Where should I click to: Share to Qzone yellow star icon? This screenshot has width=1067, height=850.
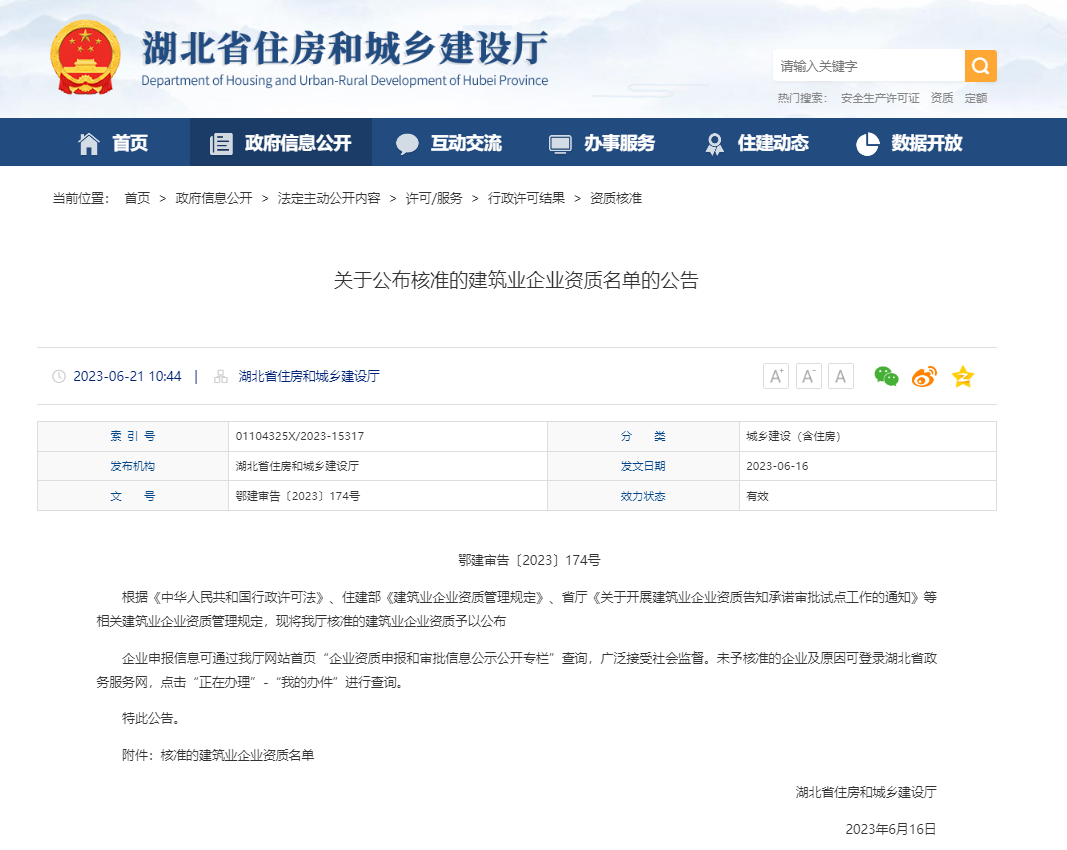point(963,376)
